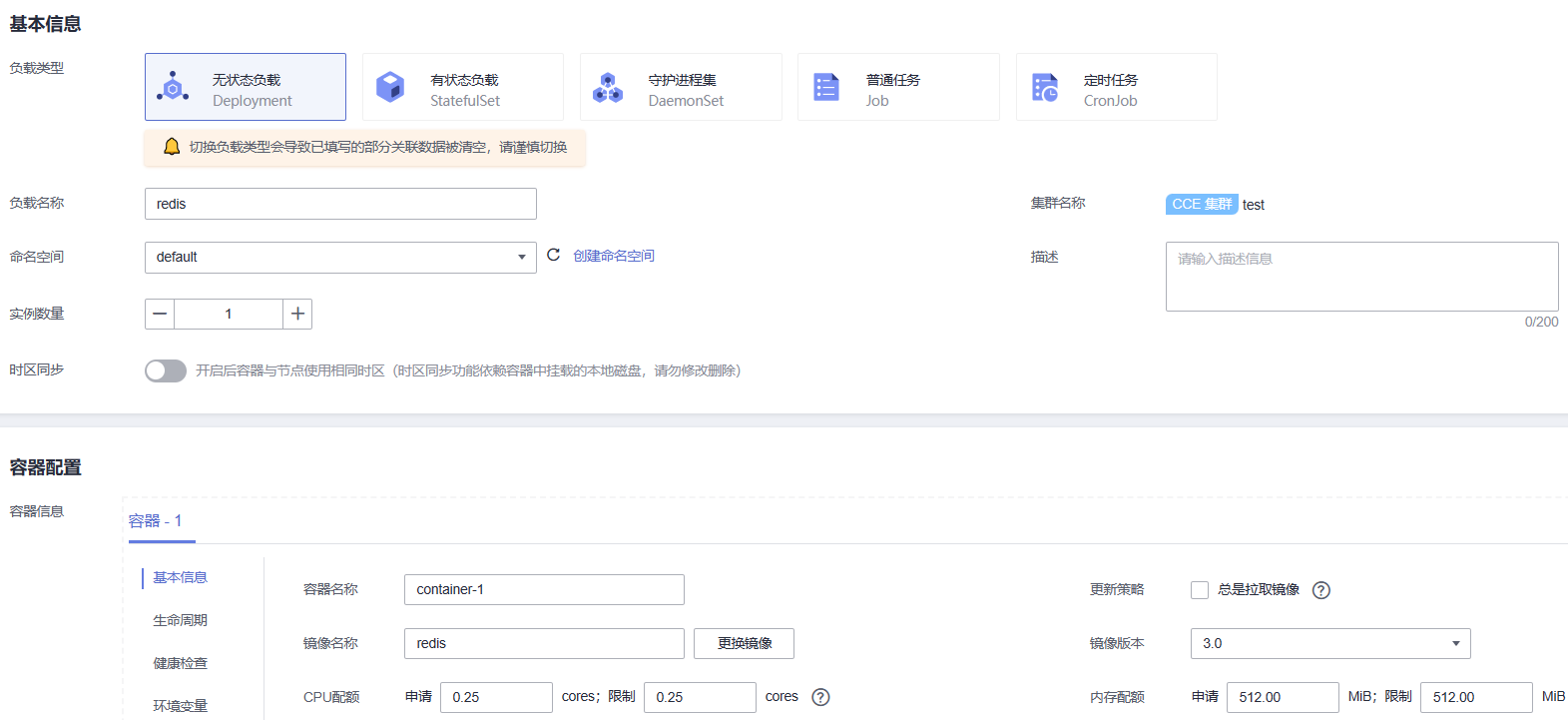Open help for CPU配额 quota

click(820, 697)
